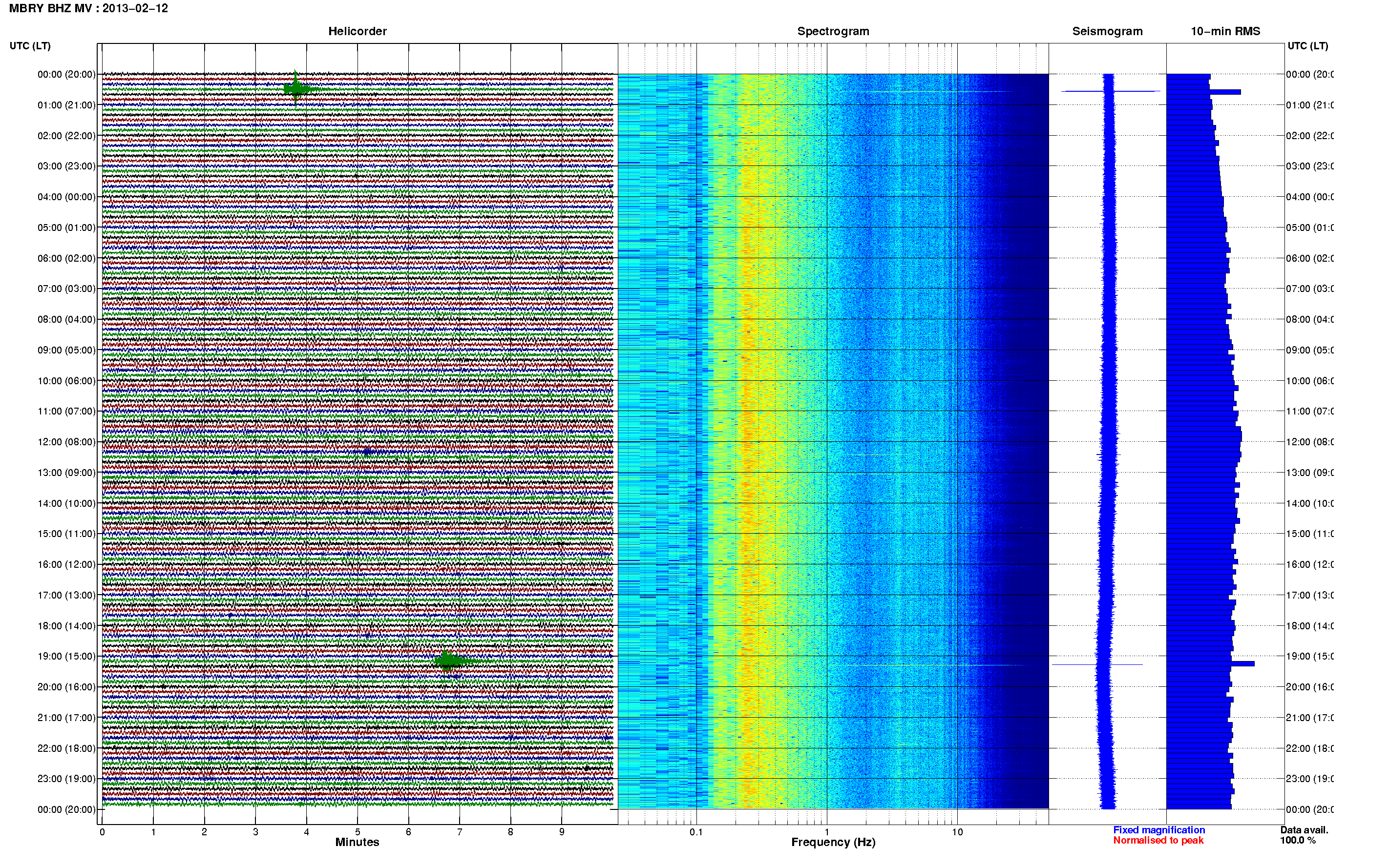
Task: Click the left time label '15:00 (11:00)'
Action: point(66,533)
